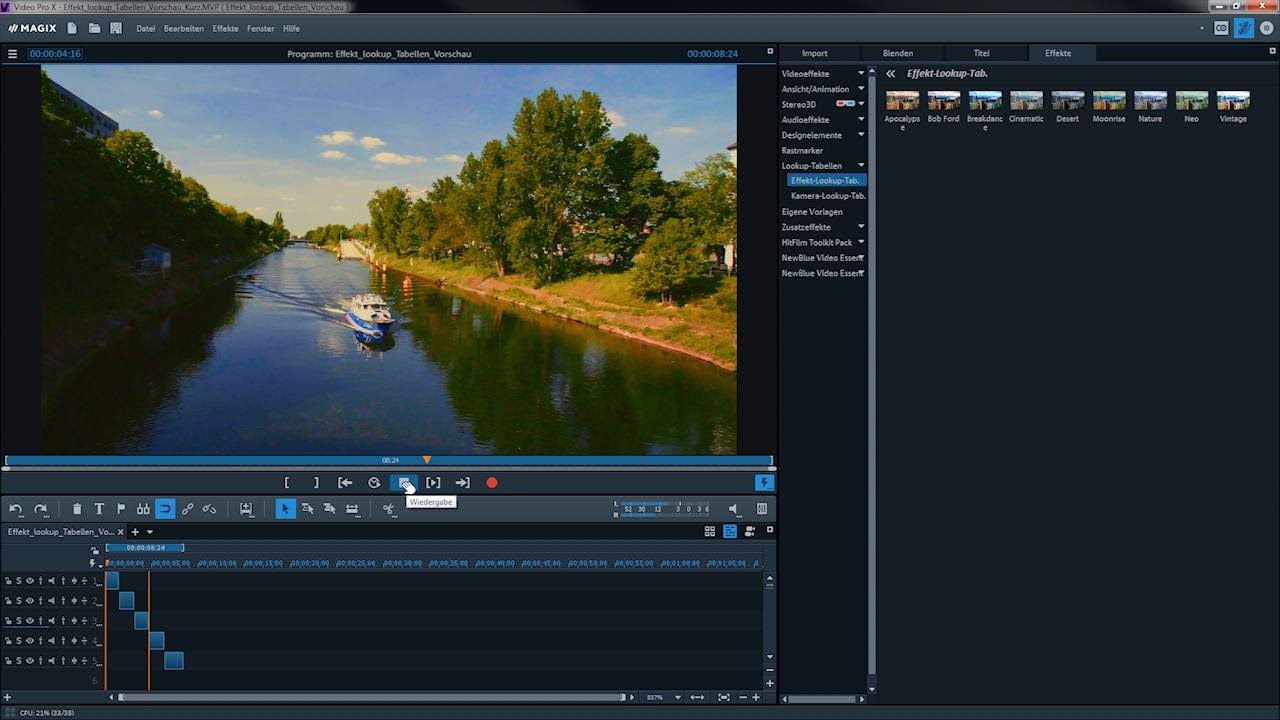Click the insert mode button in the toolbar
Screen dimensions: 1280x720
[x=246, y=509]
